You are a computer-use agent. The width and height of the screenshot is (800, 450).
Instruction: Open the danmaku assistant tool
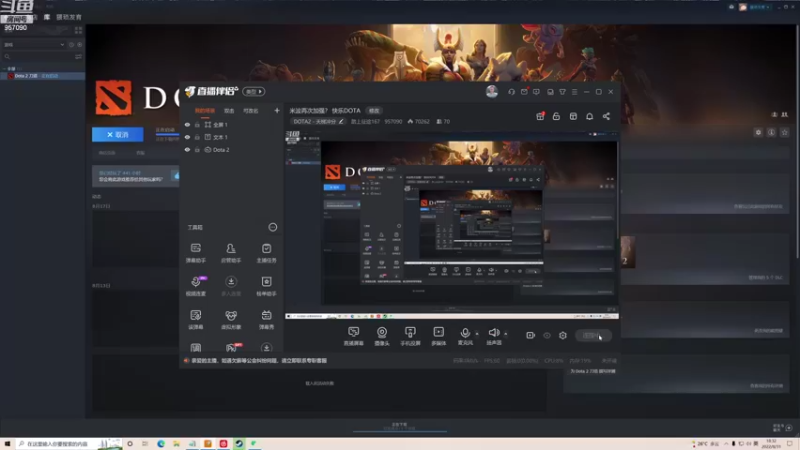pyautogui.click(x=196, y=253)
